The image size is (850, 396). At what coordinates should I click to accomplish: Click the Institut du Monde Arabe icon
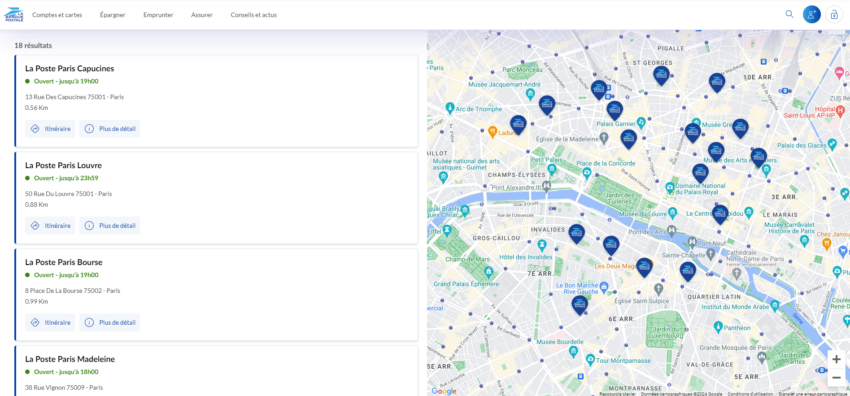point(775,306)
